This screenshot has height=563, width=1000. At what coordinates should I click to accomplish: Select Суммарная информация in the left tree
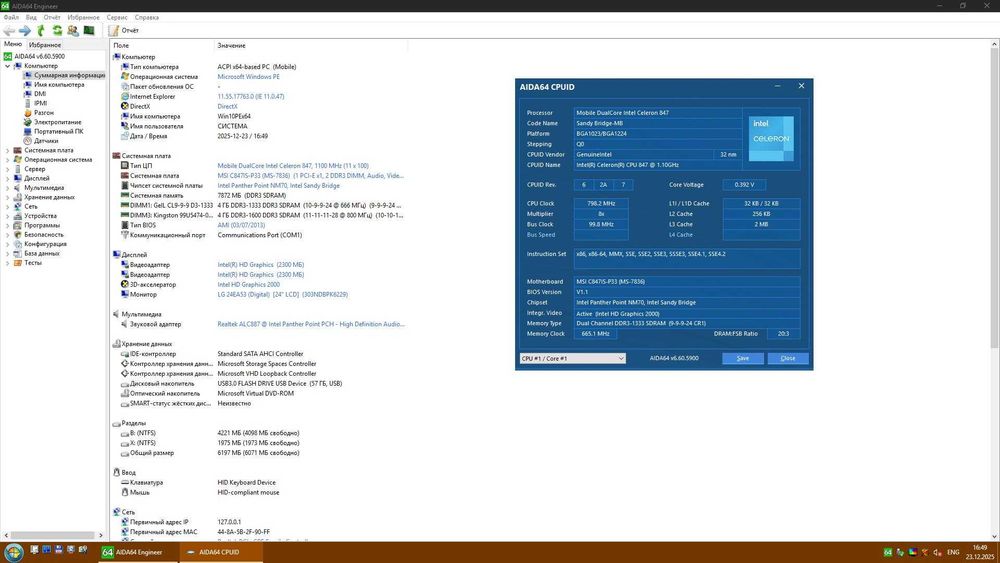tap(69, 75)
